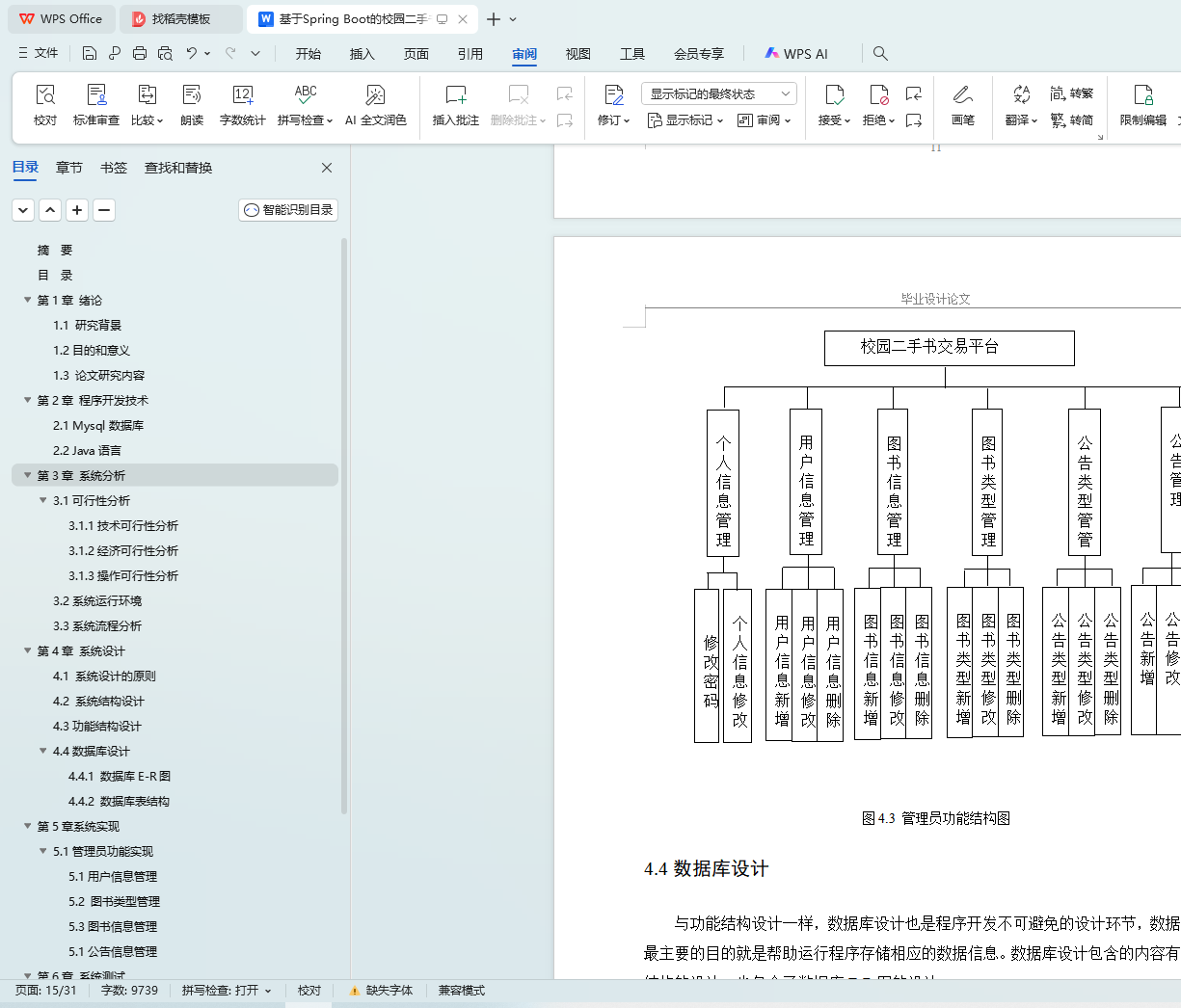Click the move-down chevron in outline toolbar
The height and width of the screenshot is (1008, 1181).
pos(23,210)
